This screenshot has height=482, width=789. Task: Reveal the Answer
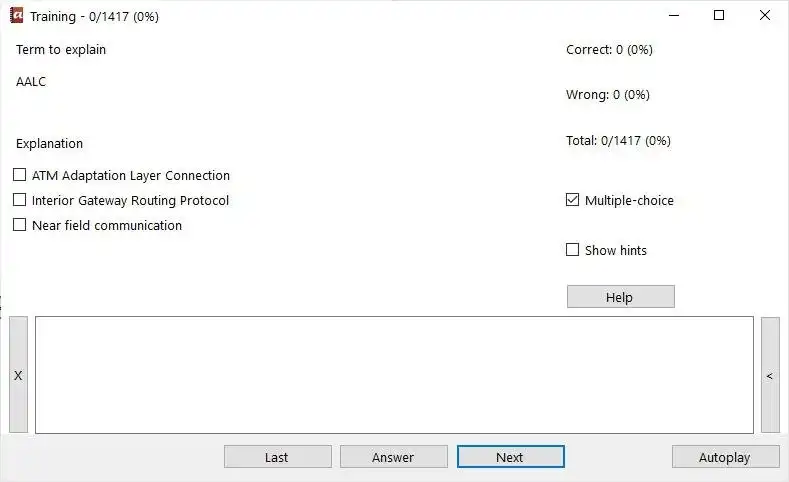click(x=393, y=457)
